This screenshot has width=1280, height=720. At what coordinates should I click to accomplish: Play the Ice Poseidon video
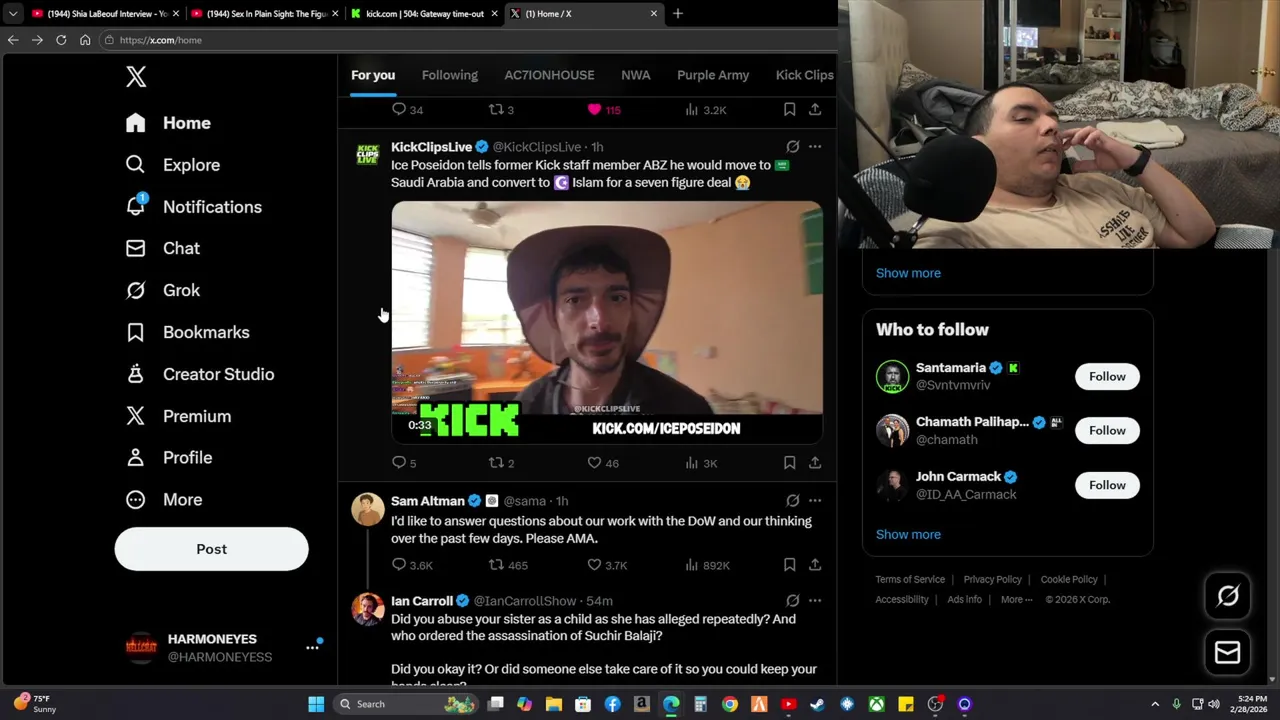point(607,322)
